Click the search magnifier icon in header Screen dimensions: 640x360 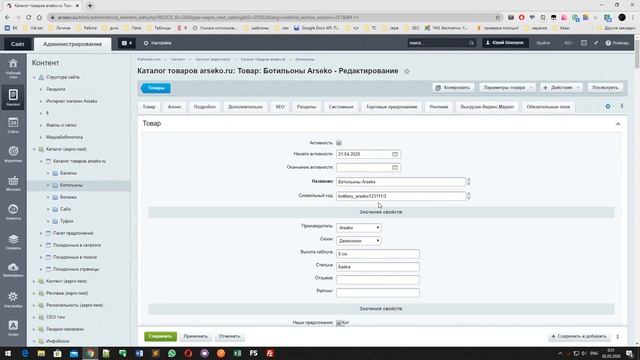471,43
